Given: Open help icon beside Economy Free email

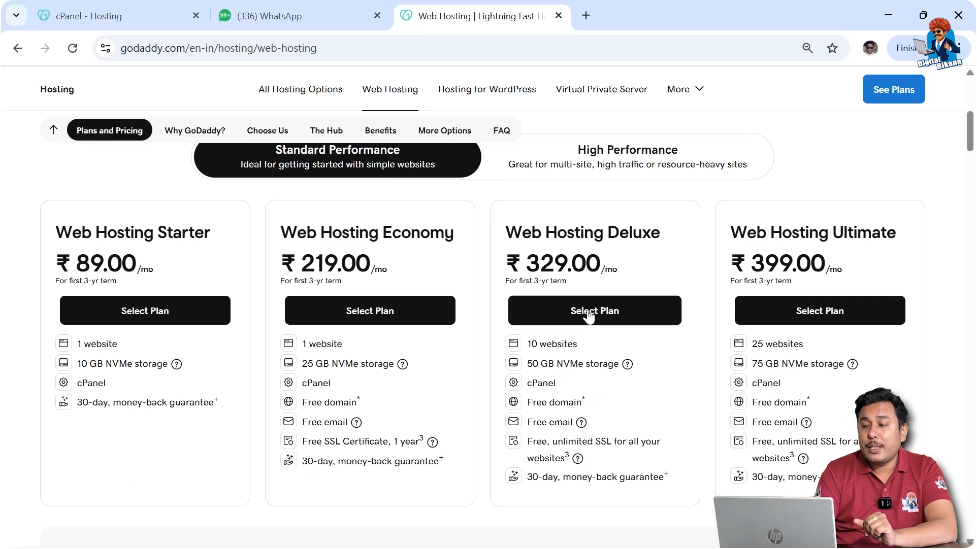Looking at the screenshot, I should tap(356, 422).
